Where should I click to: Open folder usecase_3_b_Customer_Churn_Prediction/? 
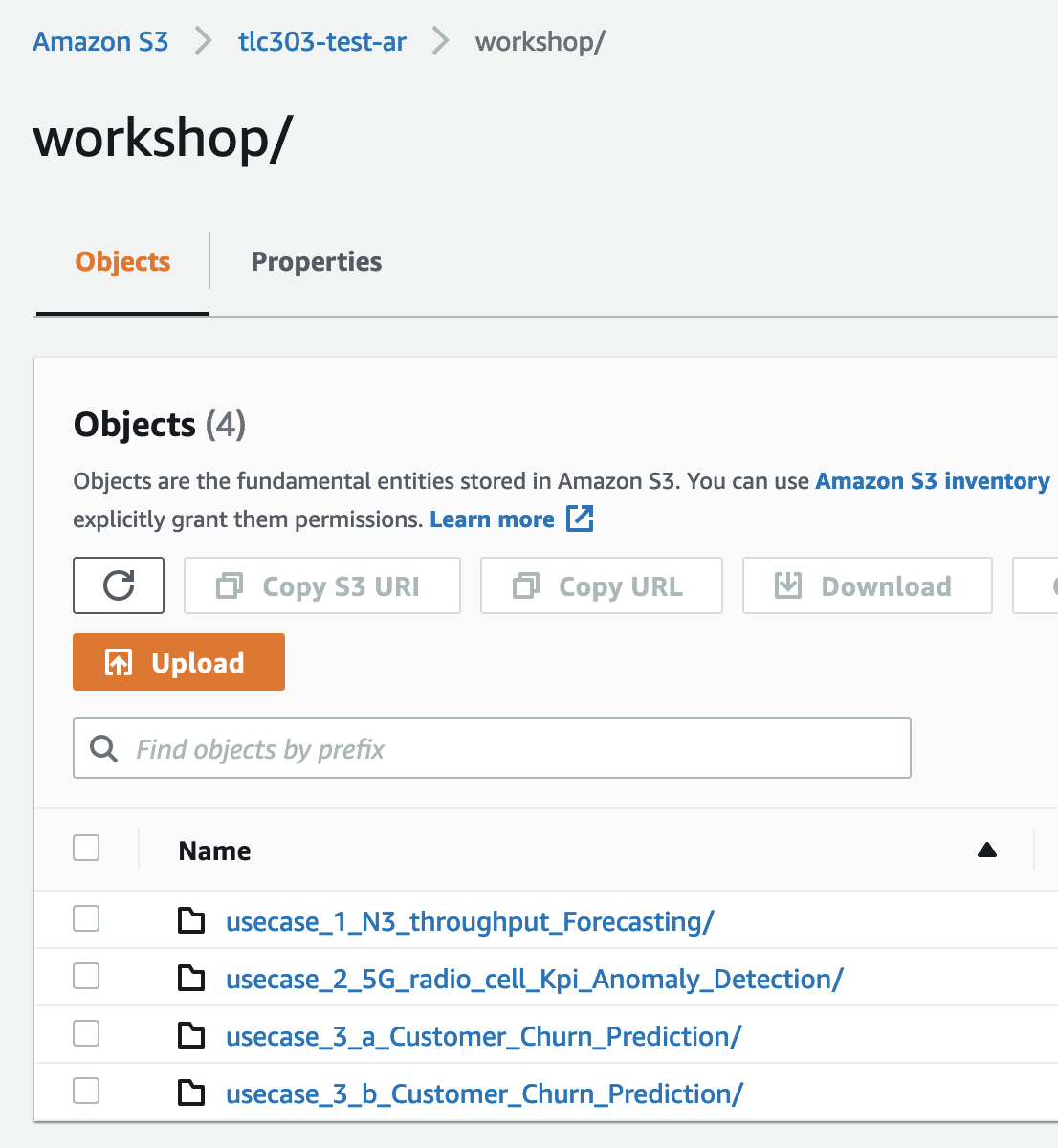485,1094
